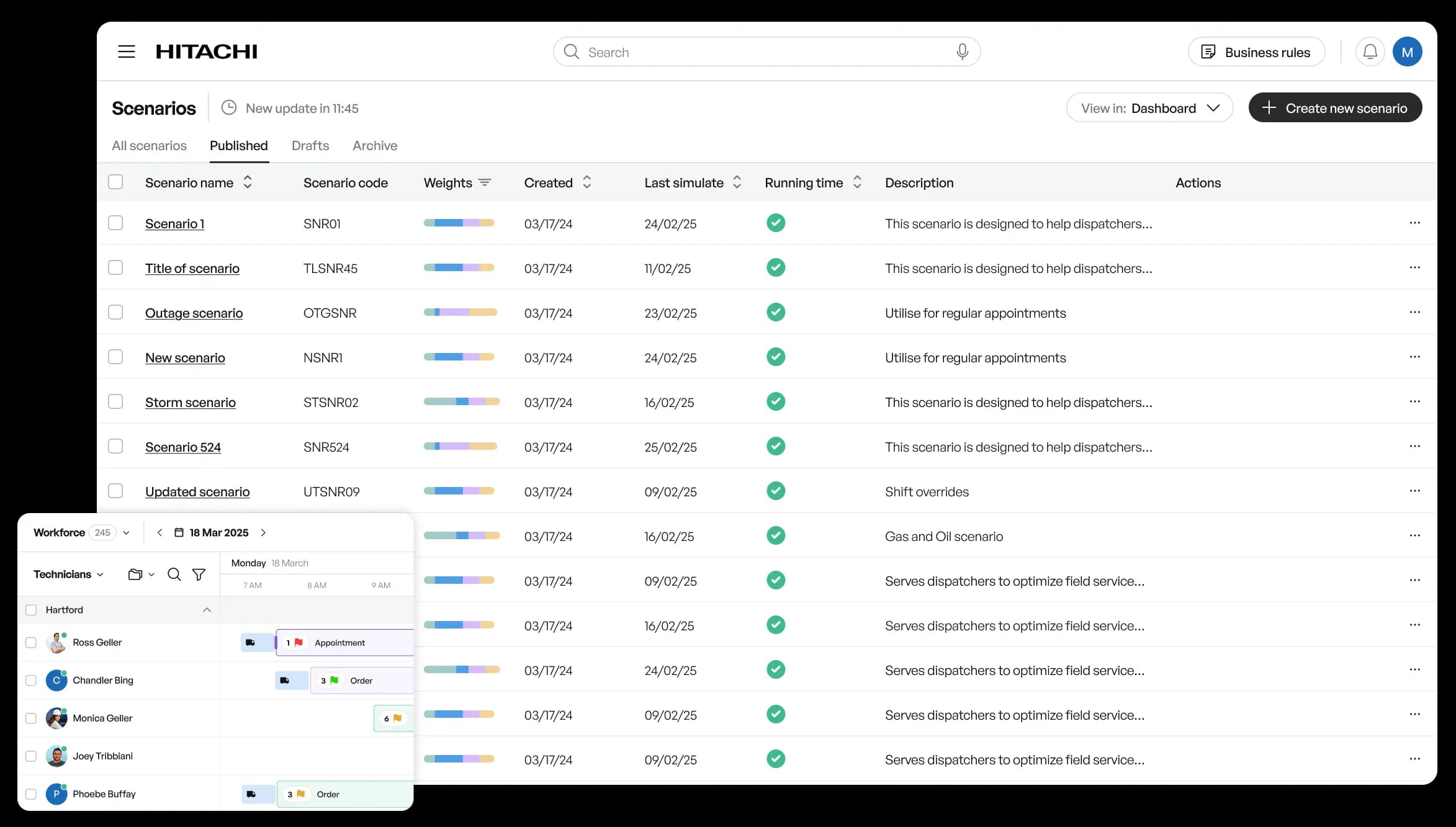Open the hamburger menu icon
This screenshot has height=827, width=1456.
(127, 51)
